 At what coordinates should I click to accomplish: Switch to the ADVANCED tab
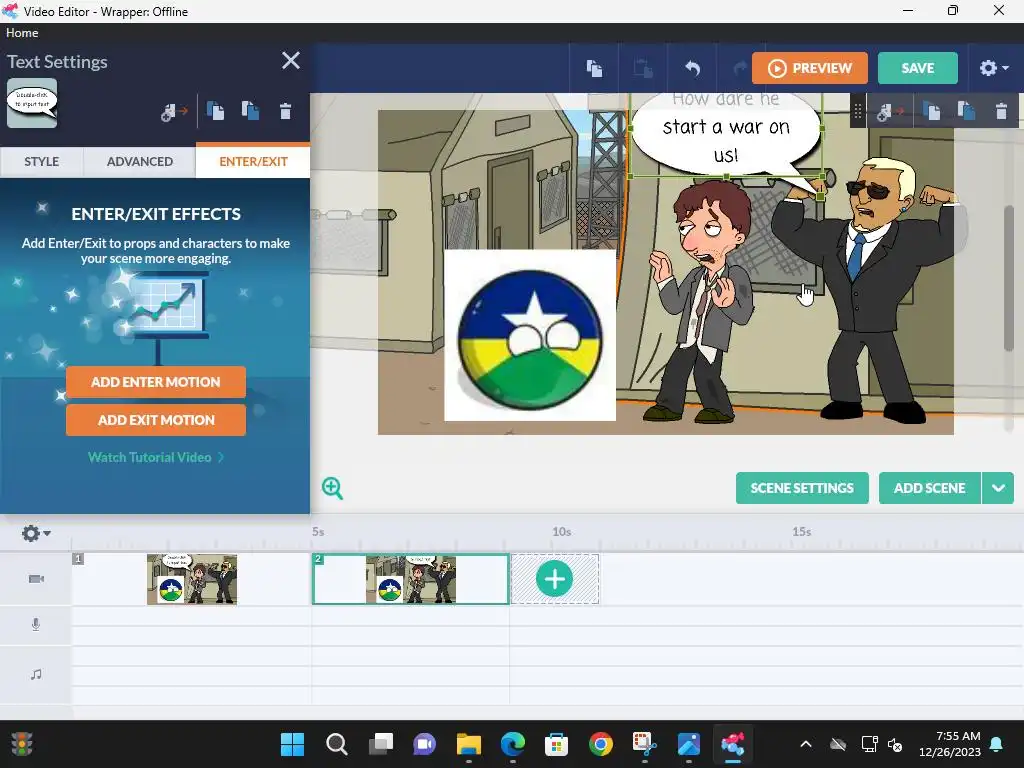click(x=140, y=161)
